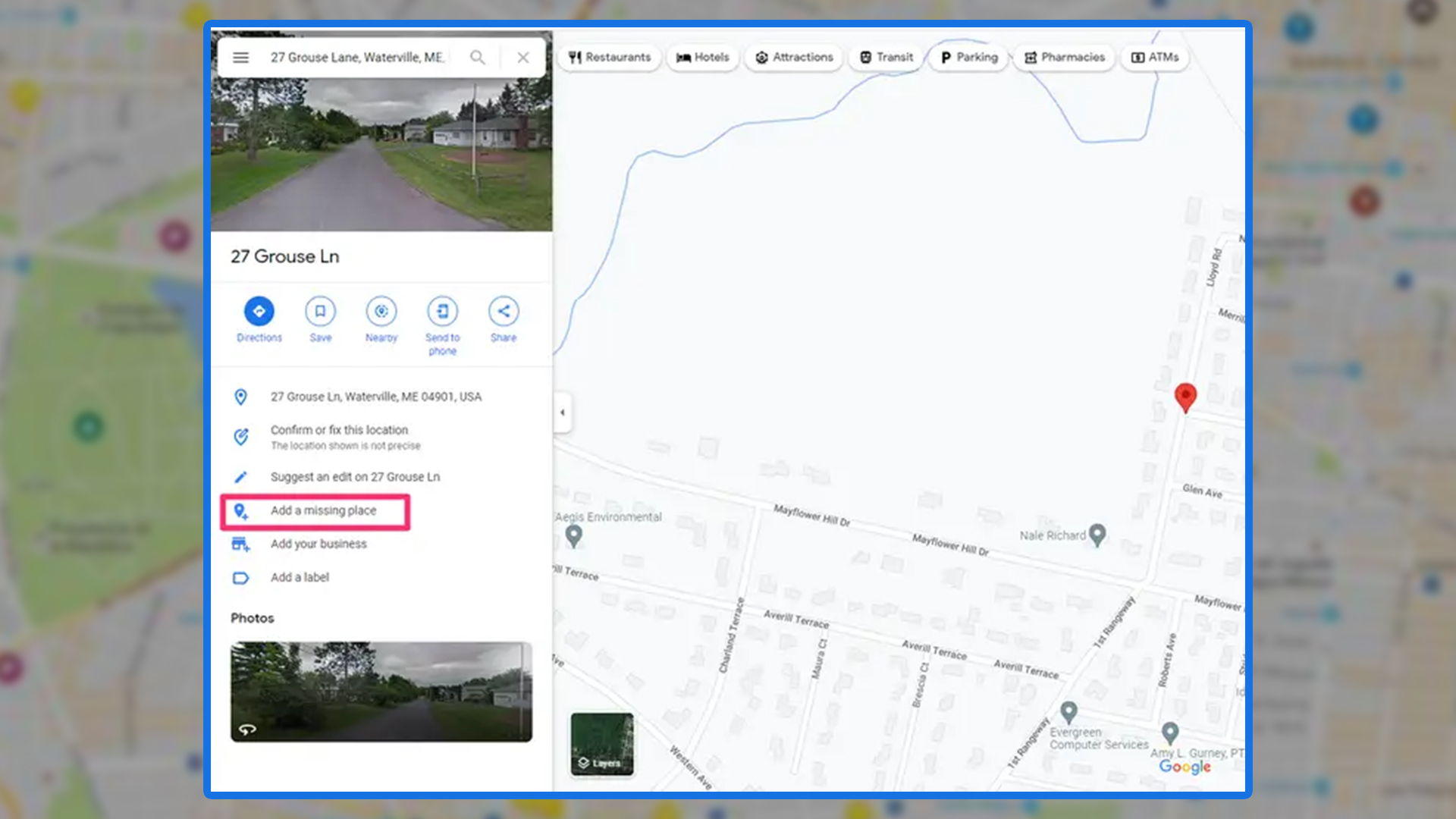This screenshot has width=1456, height=819.
Task: Click Confirm or fix this location
Action: [339, 430]
